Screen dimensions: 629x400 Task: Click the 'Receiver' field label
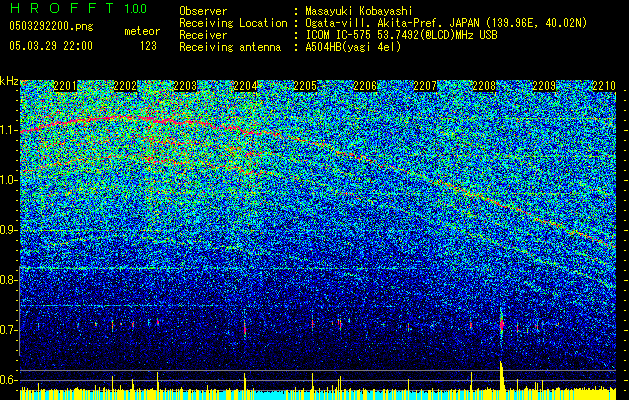click(x=203, y=35)
